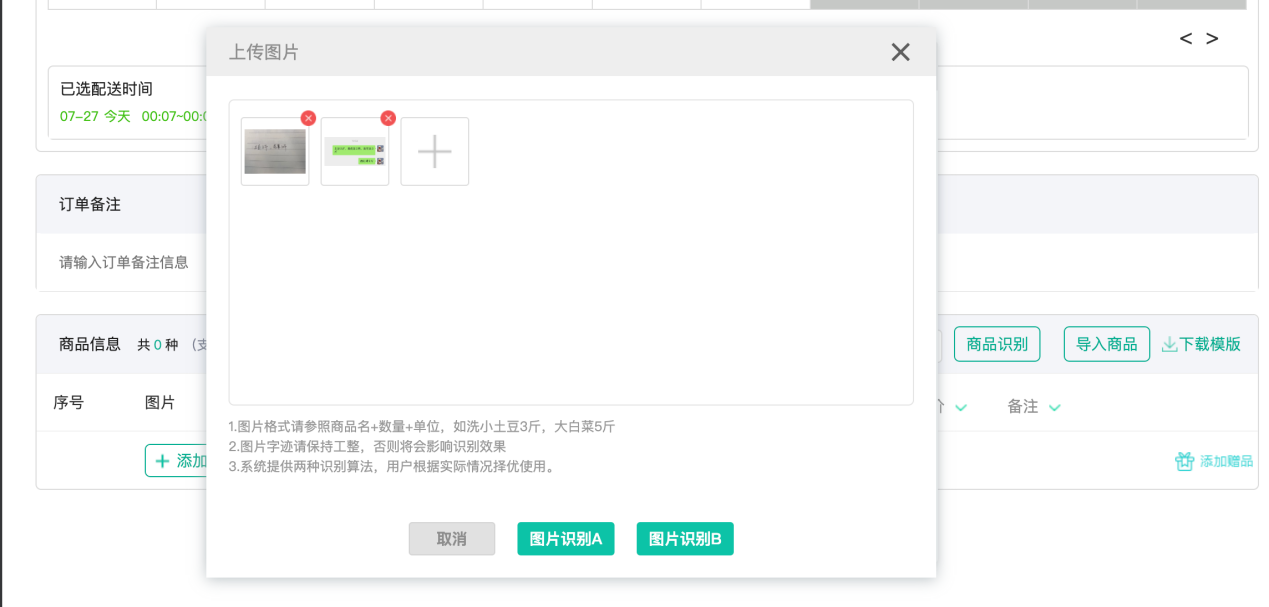This screenshot has height=607, width=1269.
Task: Click the gift icon next to 添加赠品
Action: pyautogui.click(x=1183, y=460)
